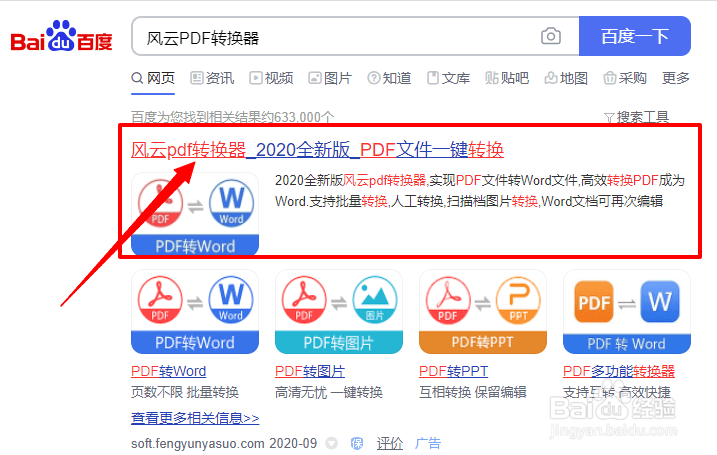Switch to the 资讯 tab
The width and height of the screenshot is (717, 455).
(212, 78)
